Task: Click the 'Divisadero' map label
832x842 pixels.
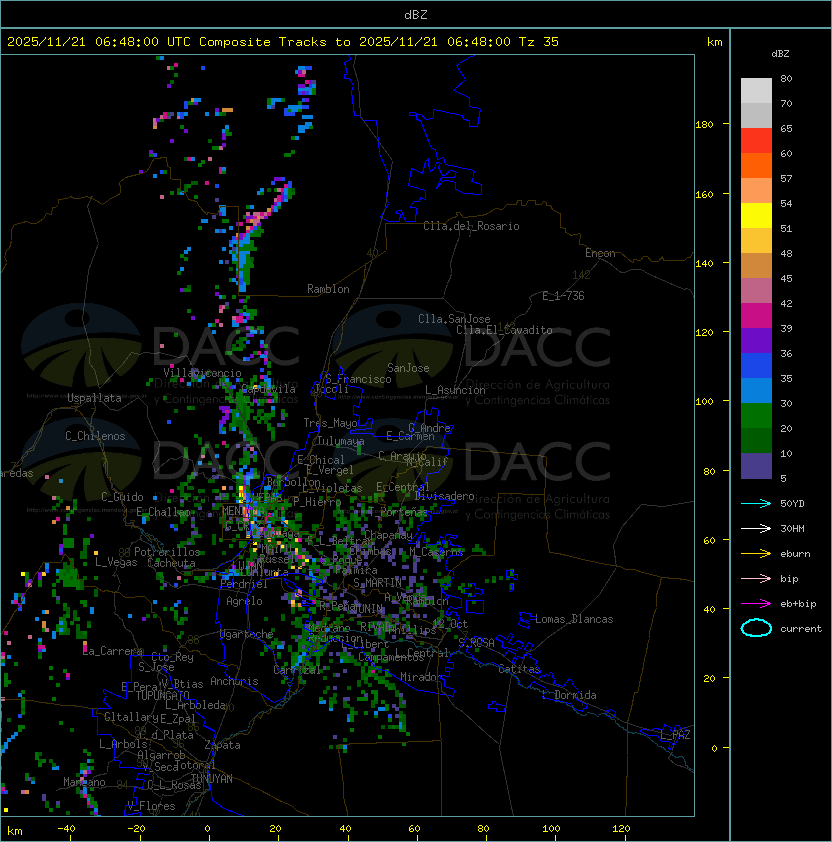Action: click(x=445, y=496)
